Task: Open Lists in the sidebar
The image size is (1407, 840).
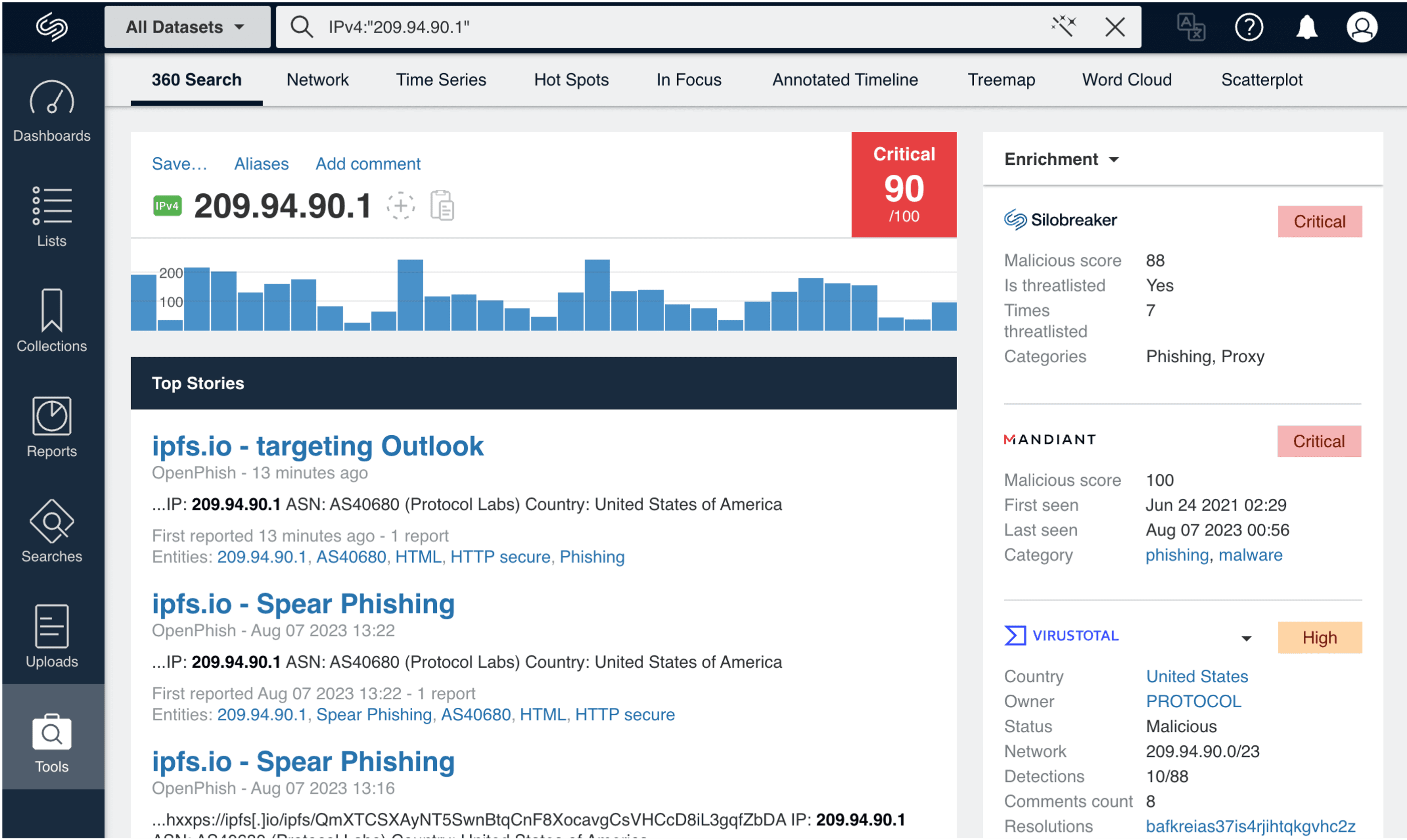Action: 52,217
